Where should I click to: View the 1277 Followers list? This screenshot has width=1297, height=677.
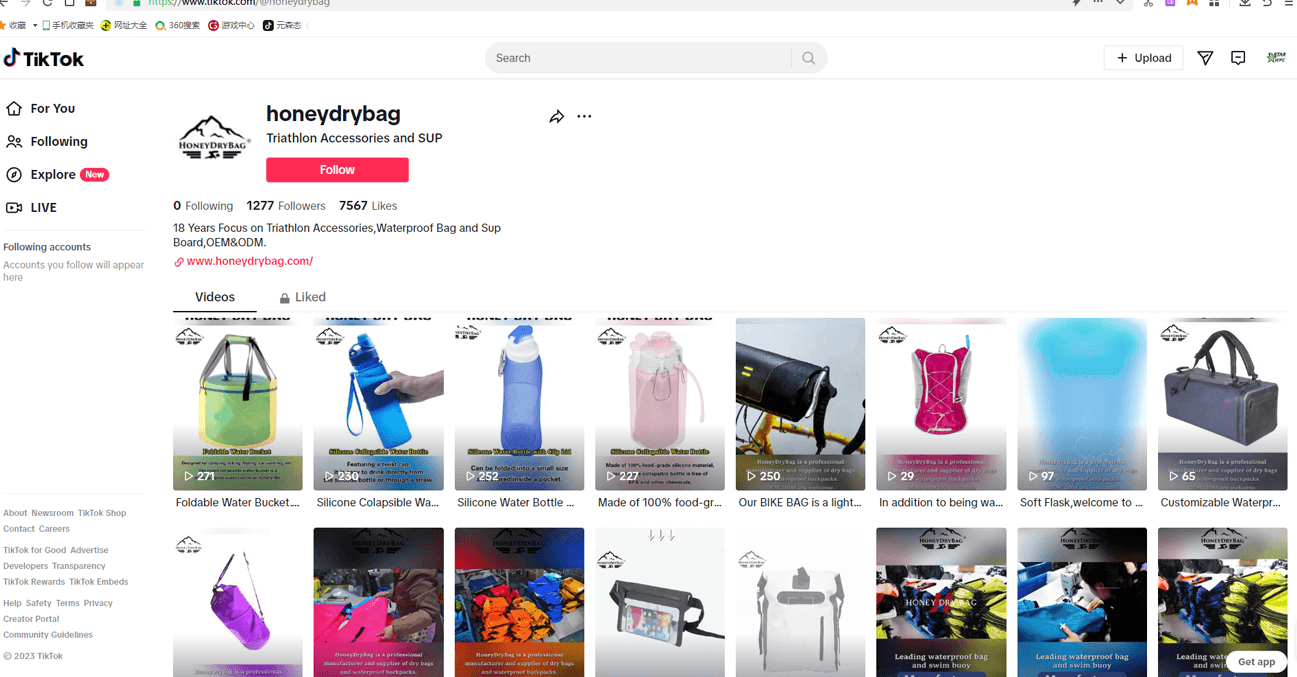pyautogui.click(x=286, y=206)
